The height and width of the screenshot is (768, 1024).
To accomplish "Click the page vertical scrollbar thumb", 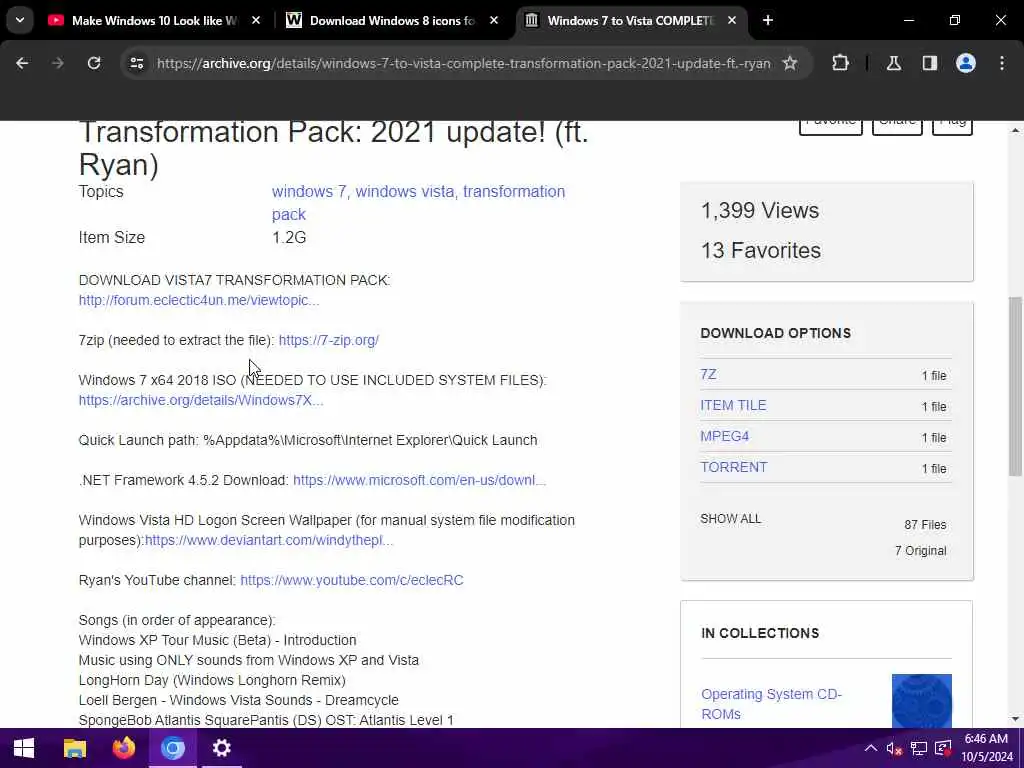I will [1015, 385].
